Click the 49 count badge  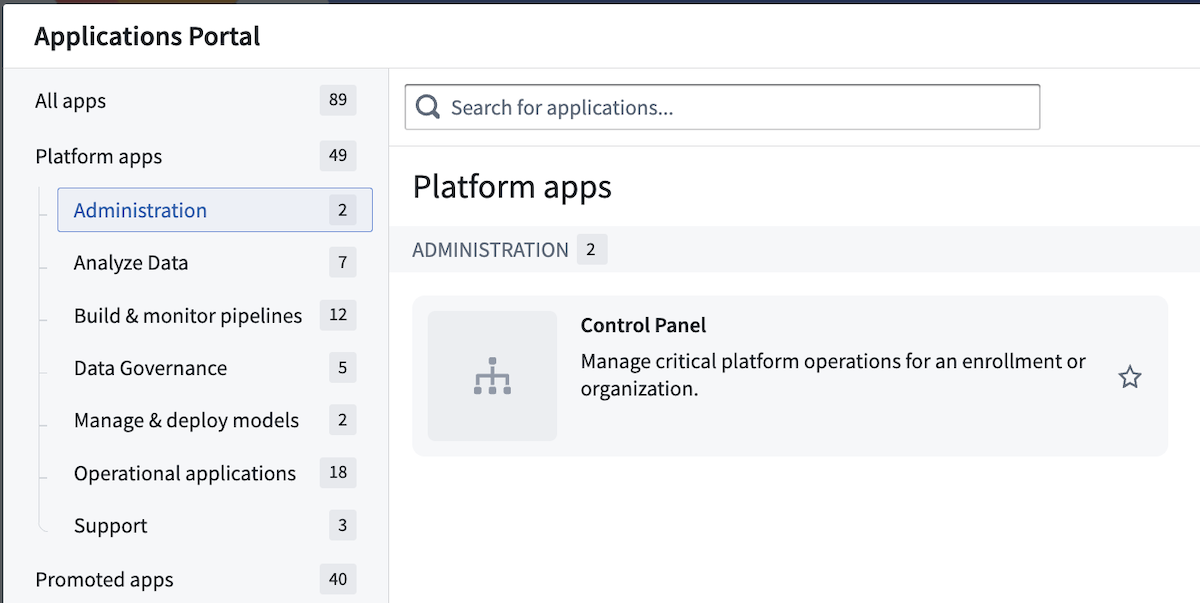338,156
